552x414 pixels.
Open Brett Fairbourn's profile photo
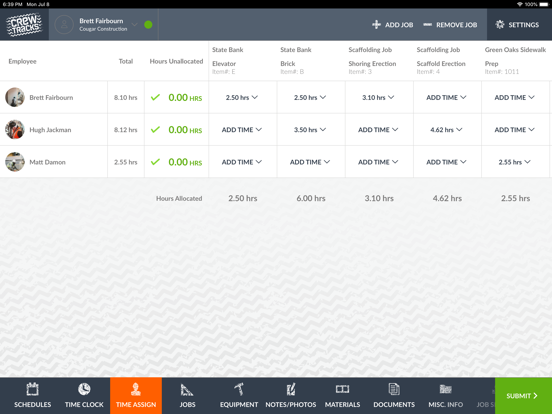pos(15,97)
